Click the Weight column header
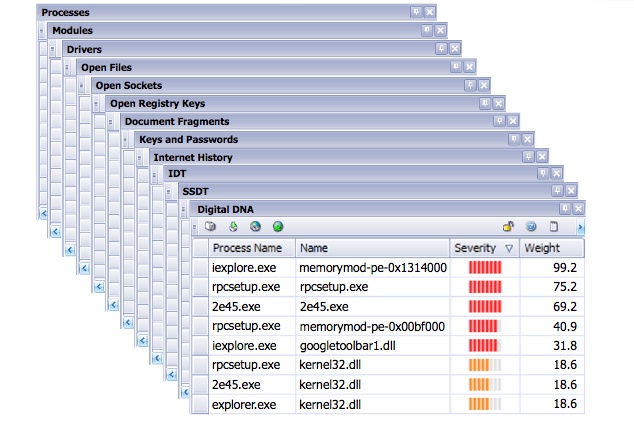The height and width of the screenshot is (422, 634). pos(543,247)
